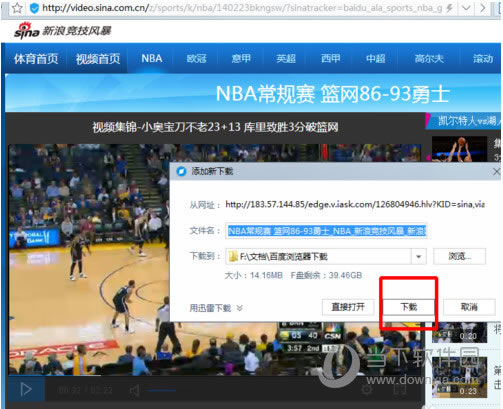This screenshot has height=409, width=503.
Task: Click the bookmark star icon in address bar
Action: (x=17, y=8)
